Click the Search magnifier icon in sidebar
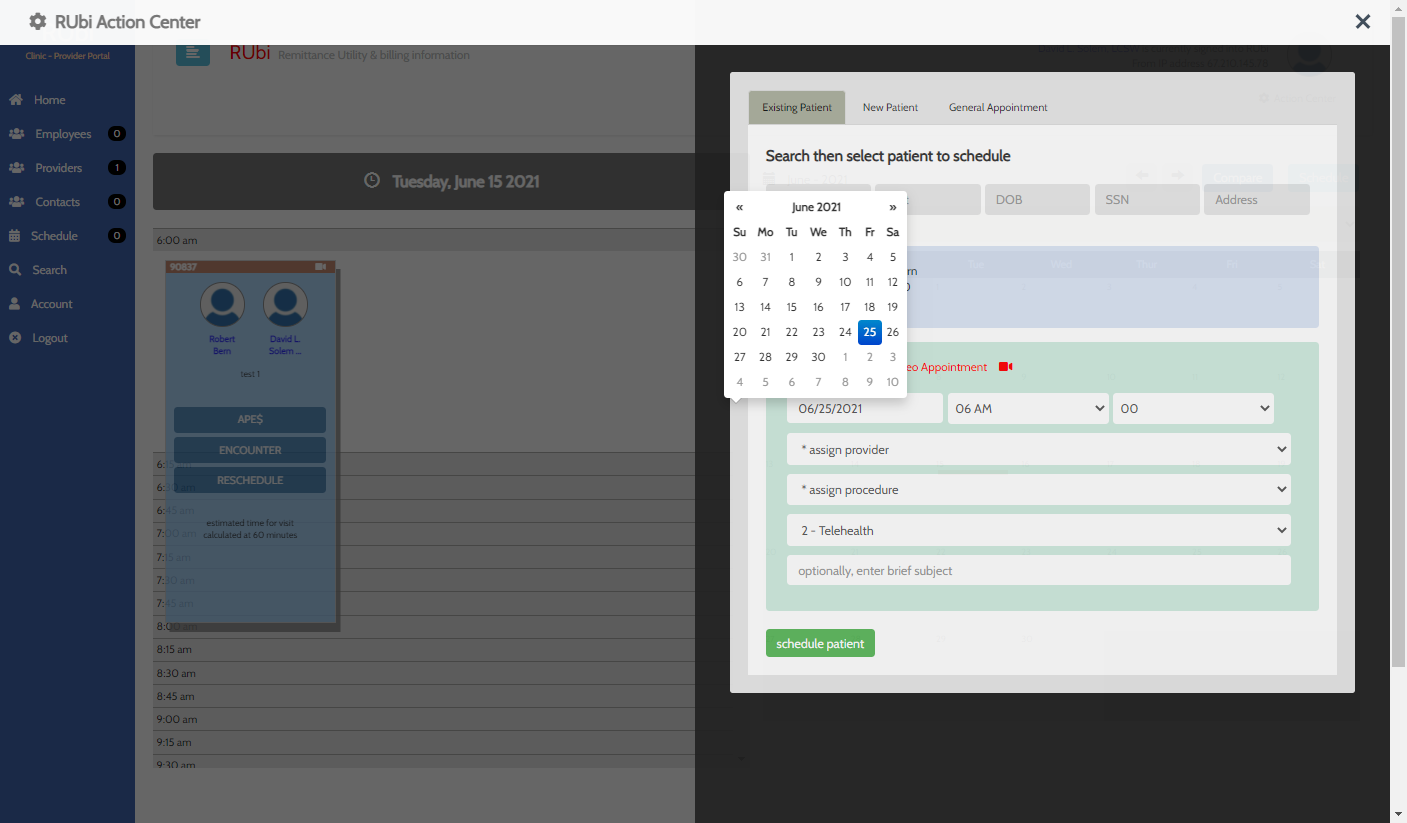This screenshot has height=823, width=1407. click(15, 270)
